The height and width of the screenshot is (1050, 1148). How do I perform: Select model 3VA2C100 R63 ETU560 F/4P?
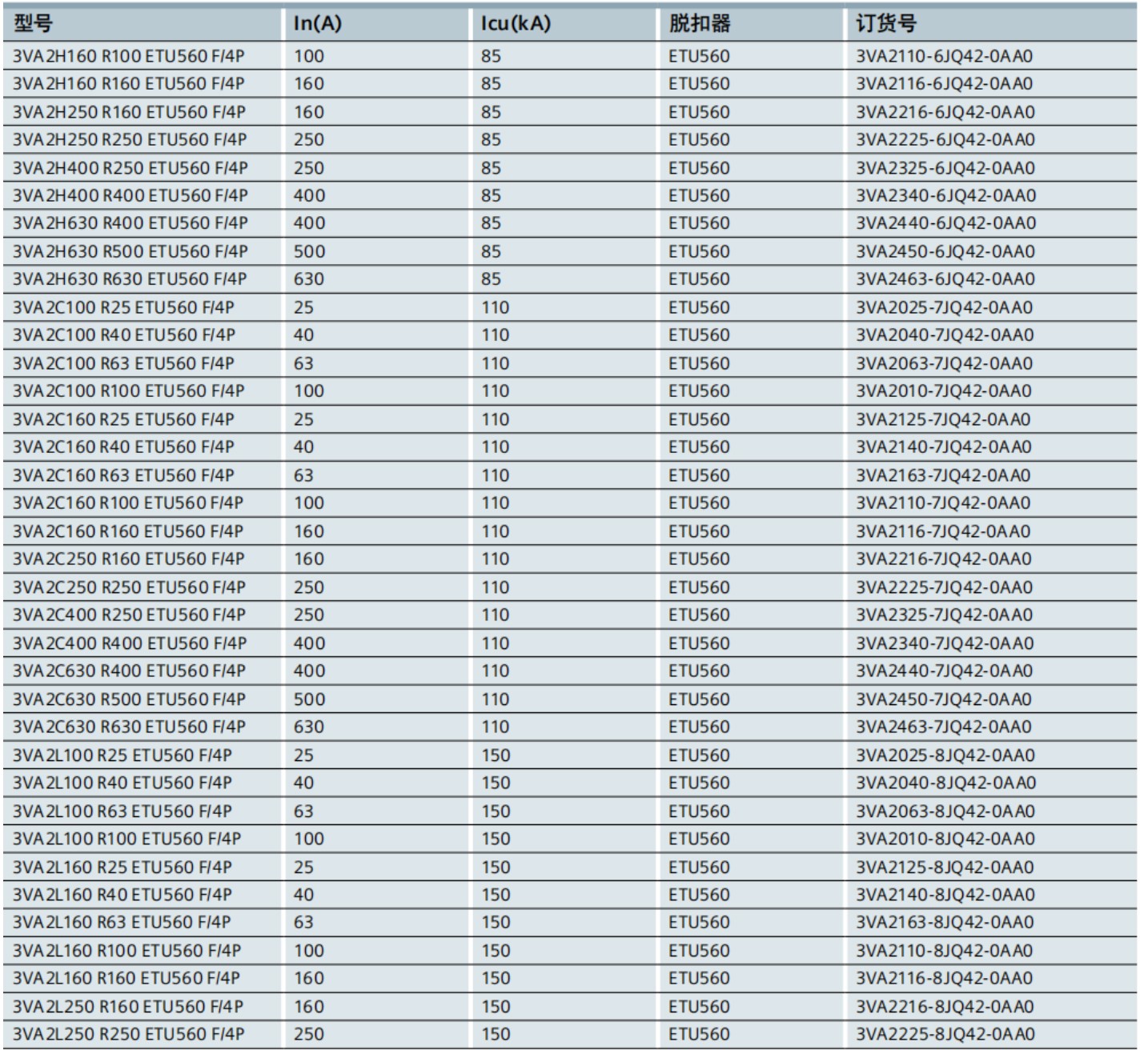pyautogui.click(x=123, y=363)
